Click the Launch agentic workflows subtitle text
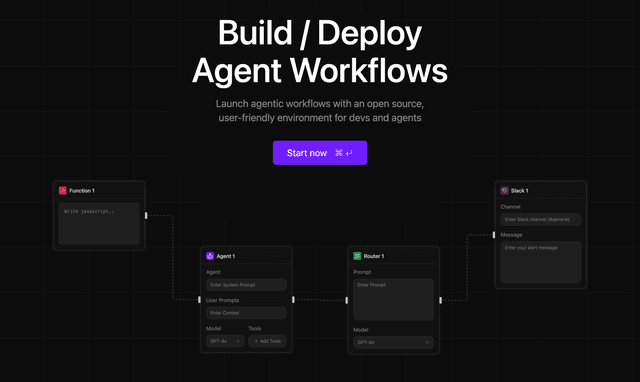Screen dimensions: 640x382 pyautogui.click(x=320, y=111)
